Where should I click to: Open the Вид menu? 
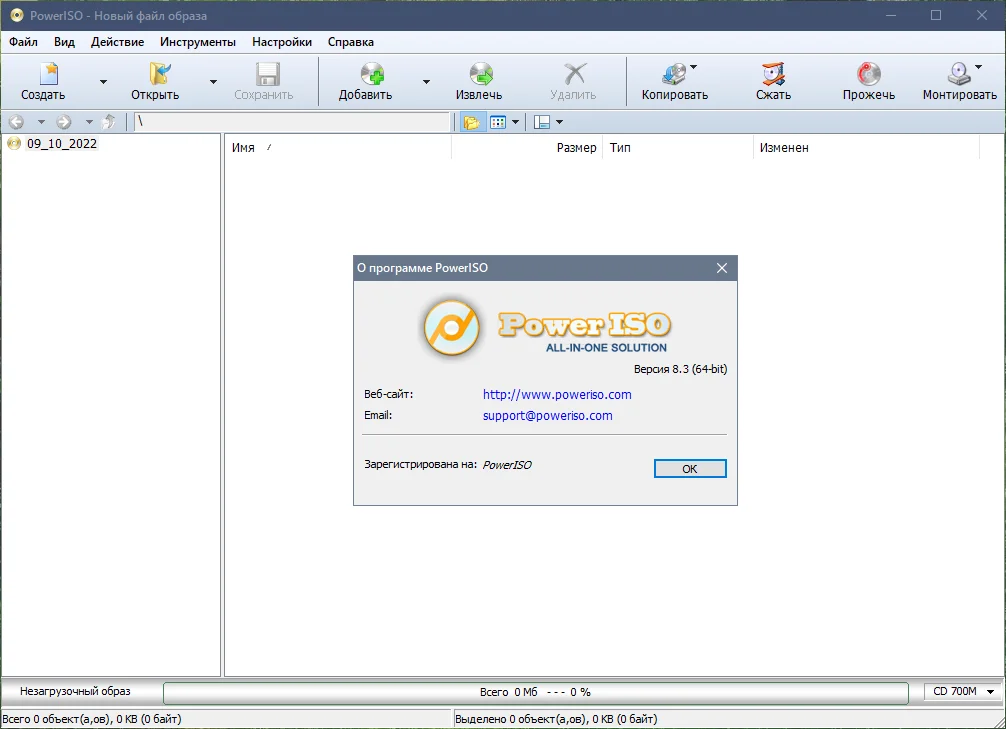[x=64, y=42]
